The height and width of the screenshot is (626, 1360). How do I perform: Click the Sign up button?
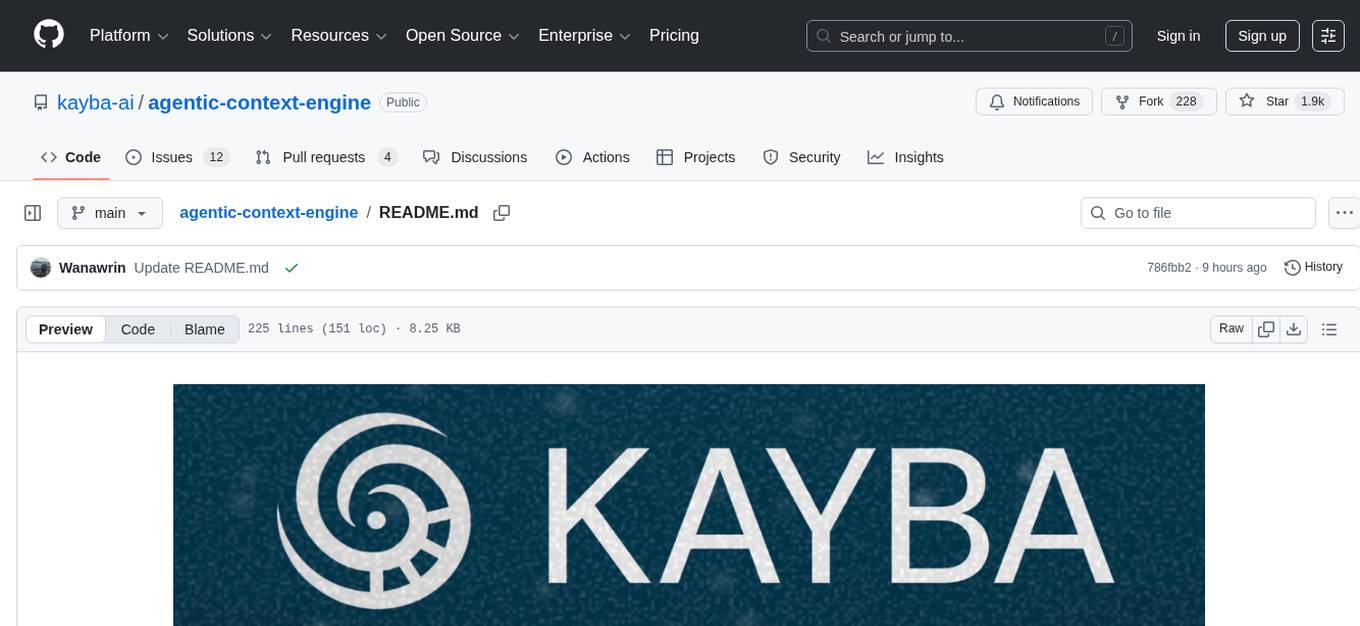pyautogui.click(x=1262, y=35)
